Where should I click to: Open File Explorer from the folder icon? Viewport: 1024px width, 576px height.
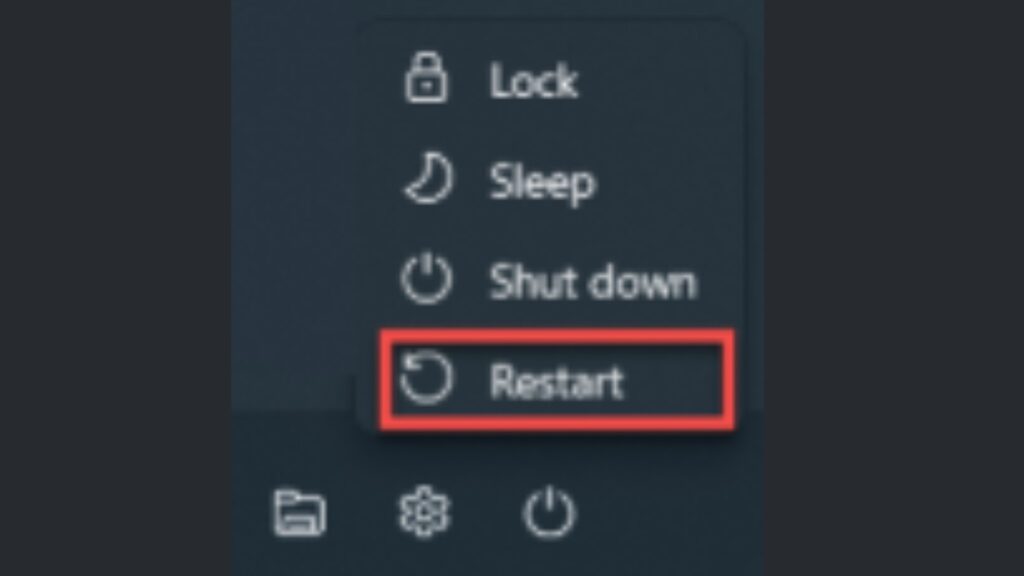click(x=300, y=513)
